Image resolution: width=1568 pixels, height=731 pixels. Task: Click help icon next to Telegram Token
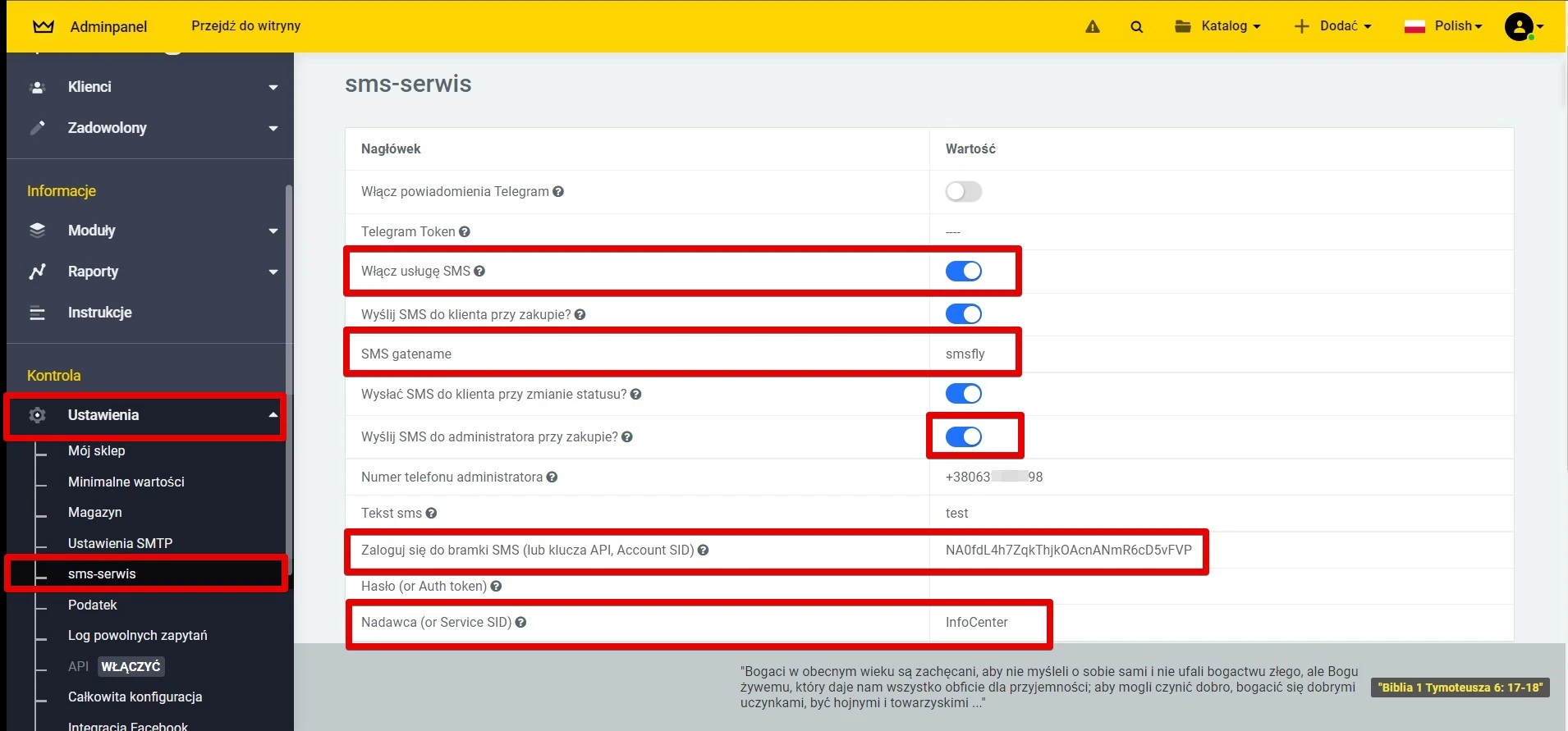[x=465, y=232]
